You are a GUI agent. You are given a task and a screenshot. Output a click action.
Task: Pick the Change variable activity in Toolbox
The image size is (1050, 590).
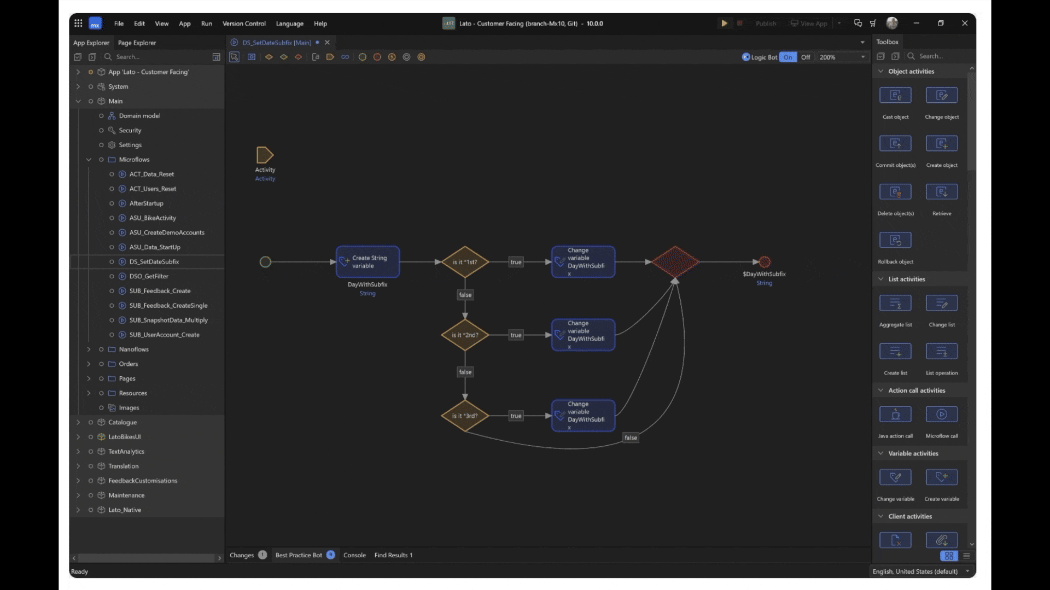(x=895, y=477)
